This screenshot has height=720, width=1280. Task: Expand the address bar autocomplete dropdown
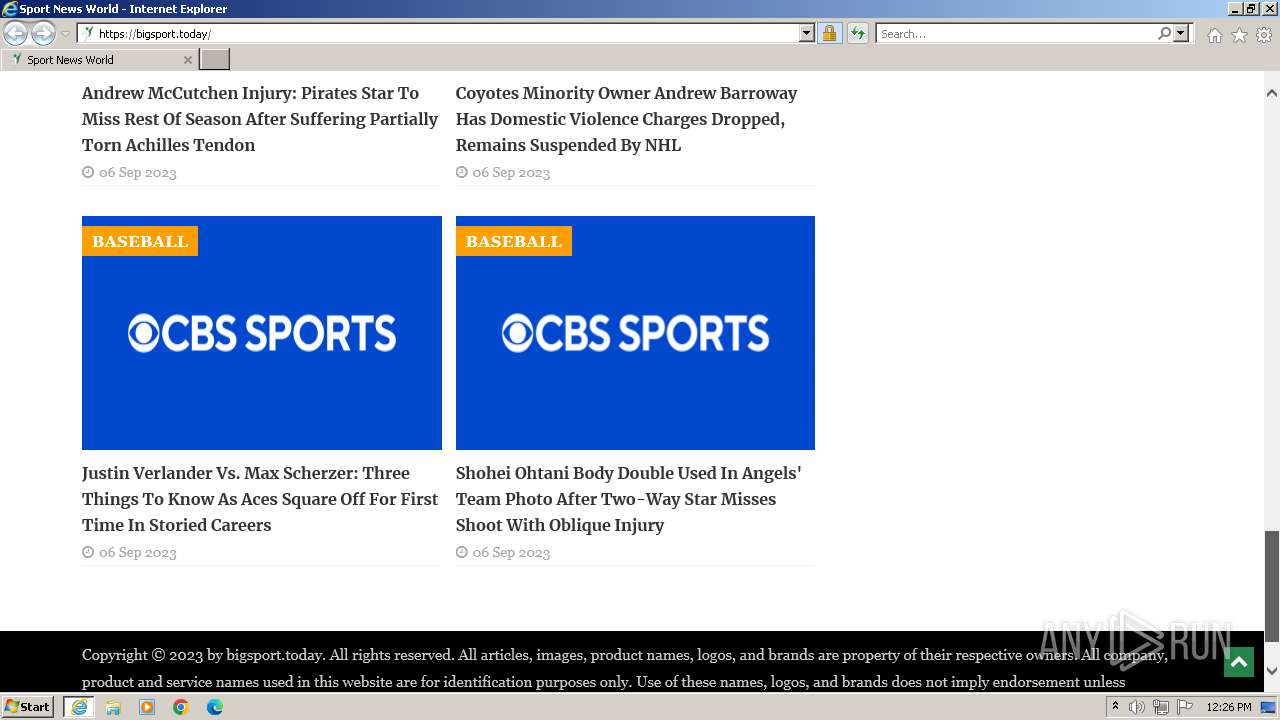click(x=807, y=34)
